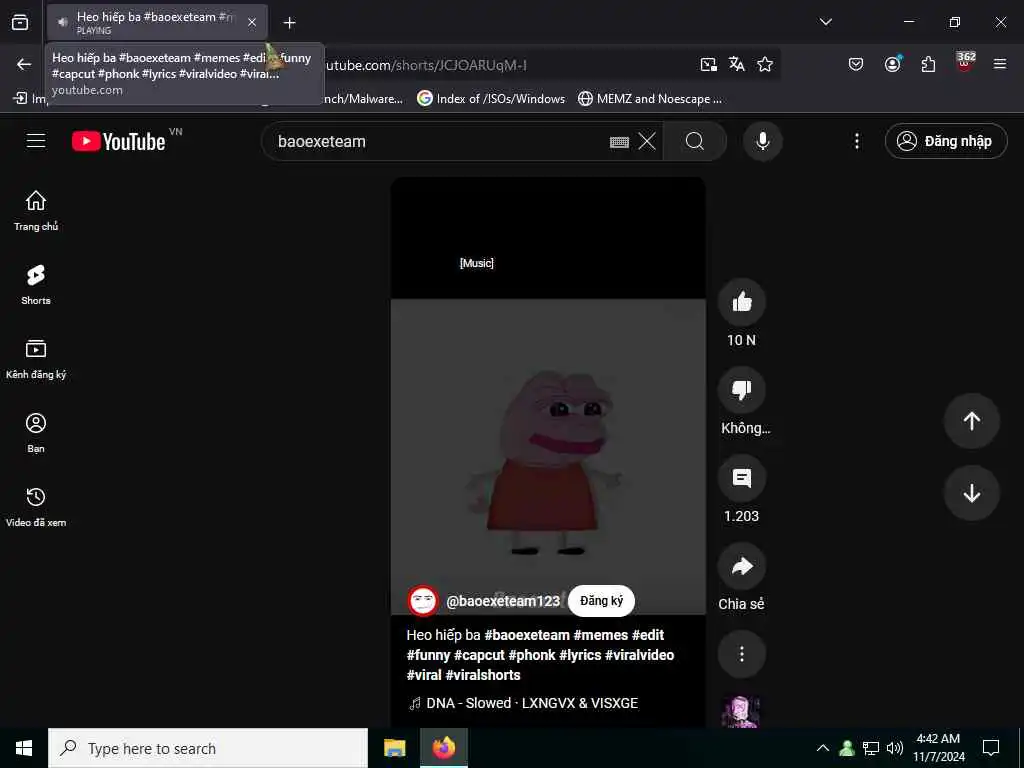Open the #viralshorts hashtag

(483, 675)
